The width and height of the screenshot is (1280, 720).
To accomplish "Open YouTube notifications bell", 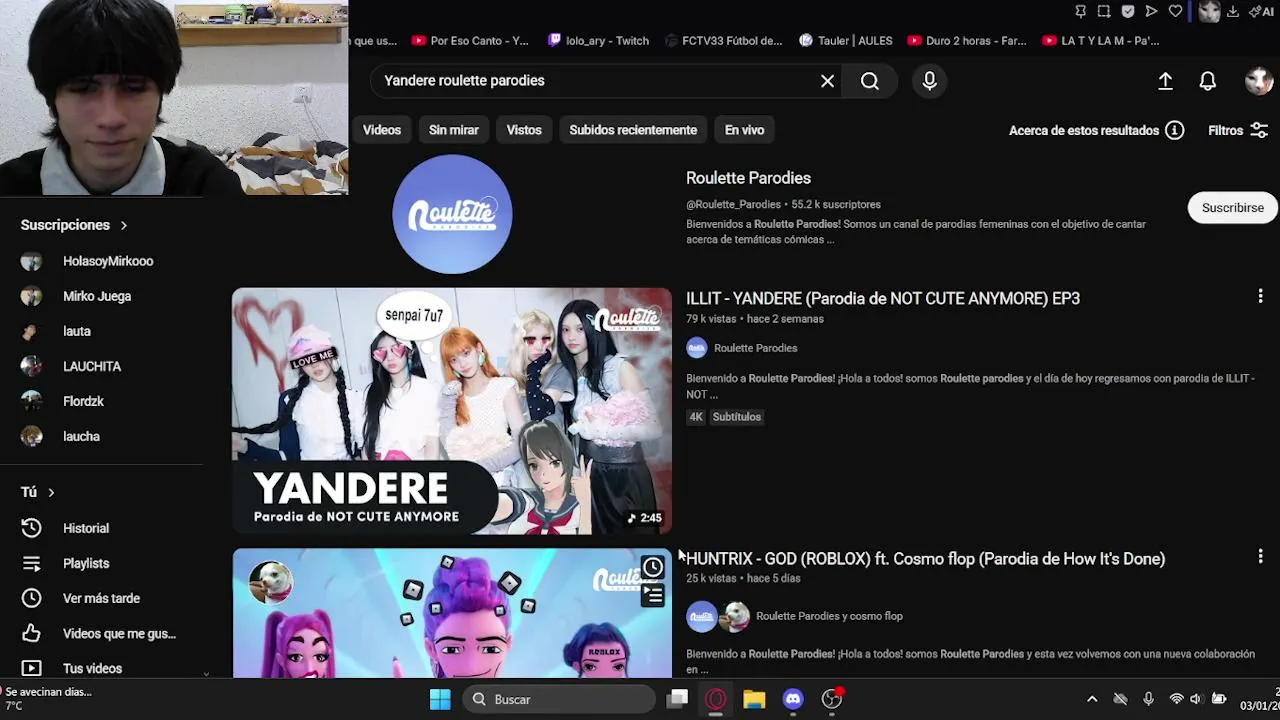I will click(x=1208, y=81).
